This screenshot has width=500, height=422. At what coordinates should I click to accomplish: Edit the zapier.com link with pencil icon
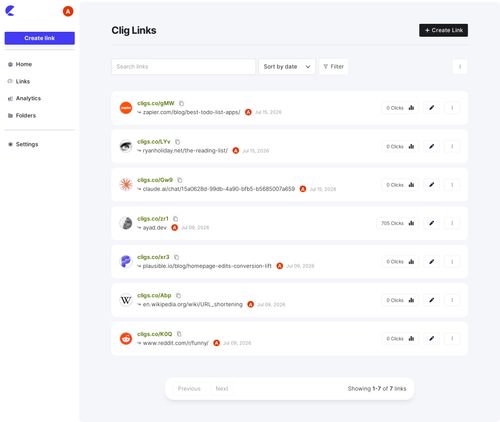[432, 108]
